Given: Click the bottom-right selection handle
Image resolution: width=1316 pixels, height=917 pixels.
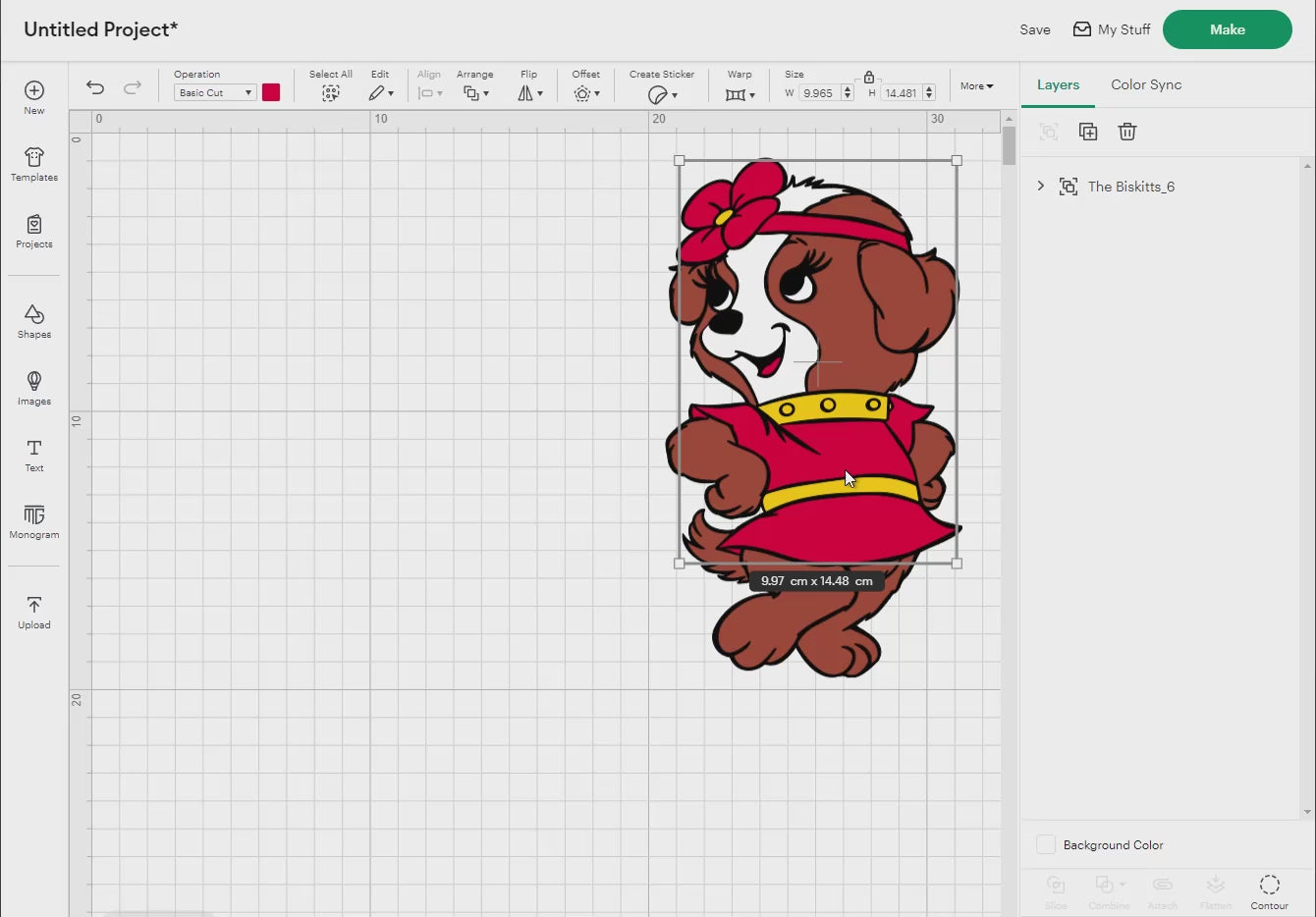Looking at the screenshot, I should coord(957,564).
